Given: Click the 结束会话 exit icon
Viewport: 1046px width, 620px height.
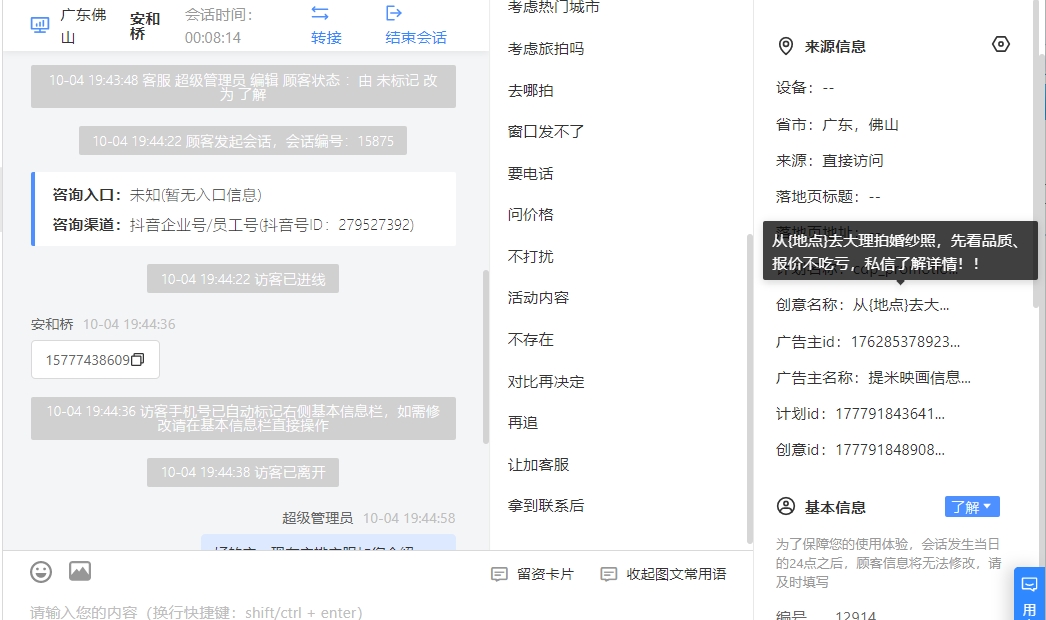Looking at the screenshot, I should (394, 13).
